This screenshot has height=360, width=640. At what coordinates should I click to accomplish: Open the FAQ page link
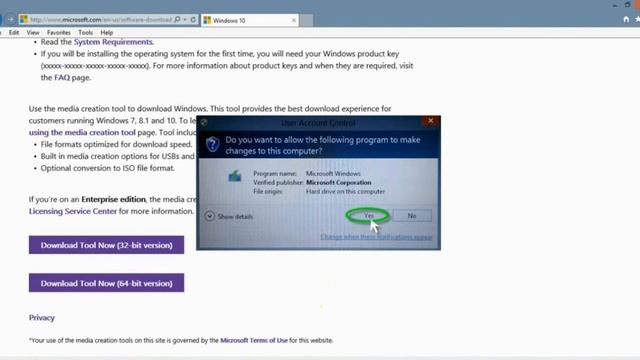pos(62,78)
